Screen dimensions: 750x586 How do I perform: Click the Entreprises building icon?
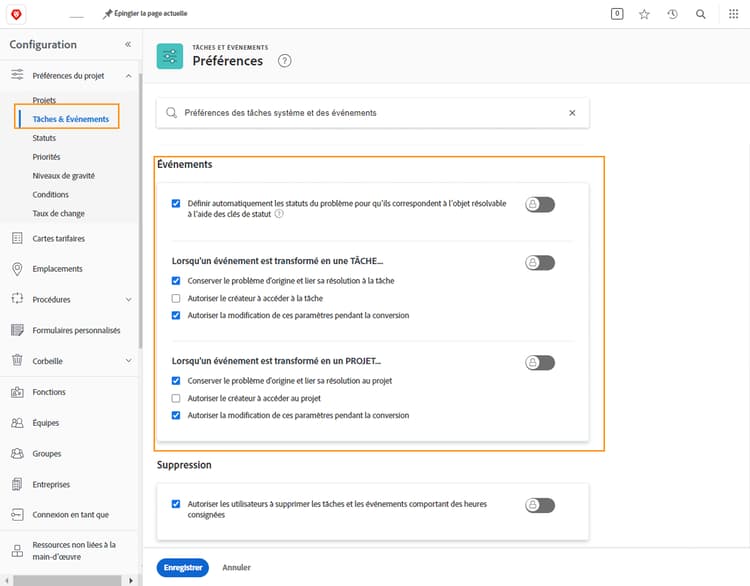pyautogui.click(x=17, y=484)
